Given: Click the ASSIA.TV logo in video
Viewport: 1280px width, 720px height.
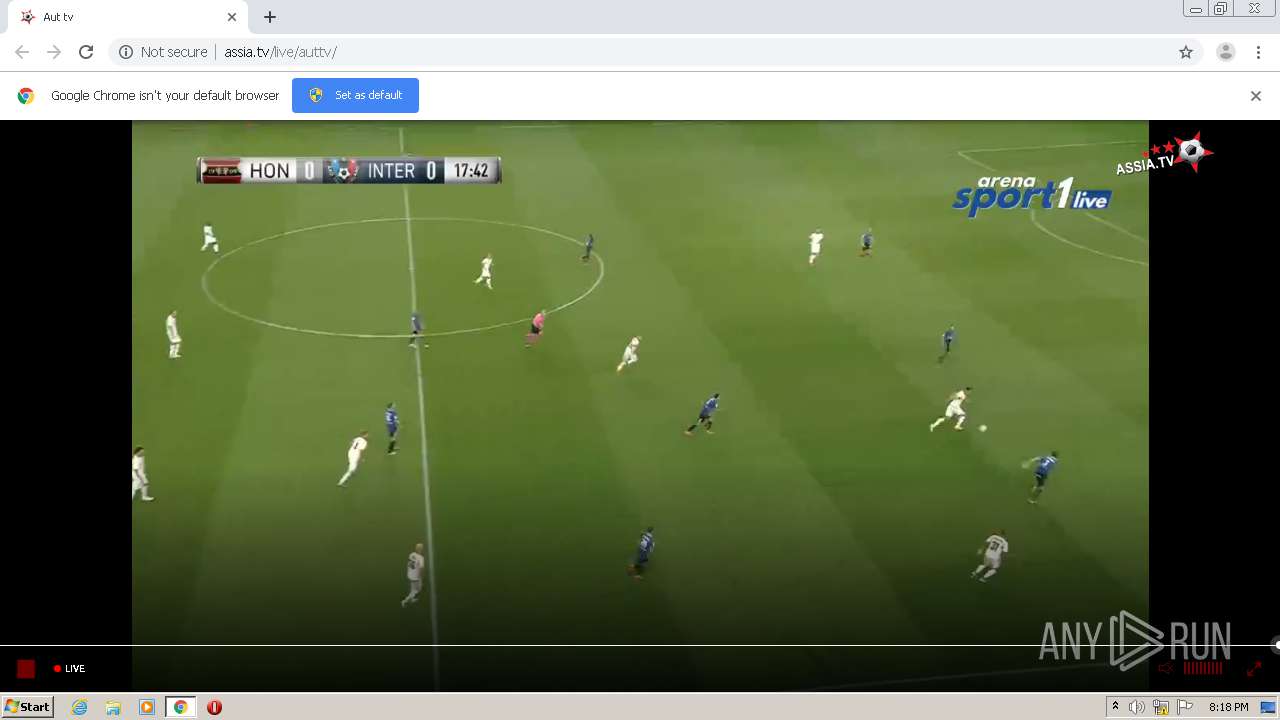Looking at the screenshot, I should pyautogui.click(x=1166, y=153).
